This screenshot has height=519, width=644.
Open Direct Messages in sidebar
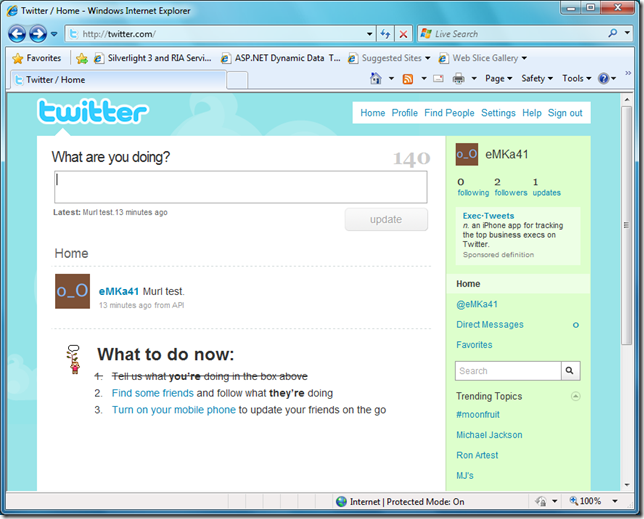click(490, 324)
